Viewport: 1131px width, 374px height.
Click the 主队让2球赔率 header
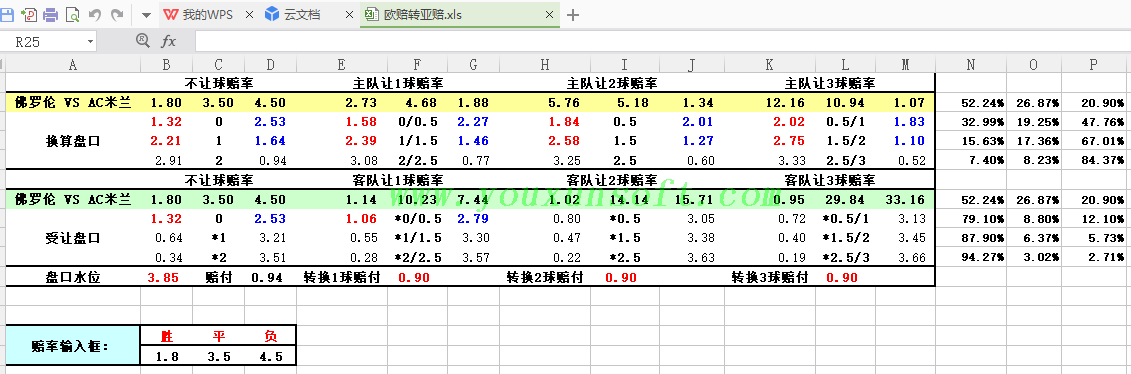(613, 84)
